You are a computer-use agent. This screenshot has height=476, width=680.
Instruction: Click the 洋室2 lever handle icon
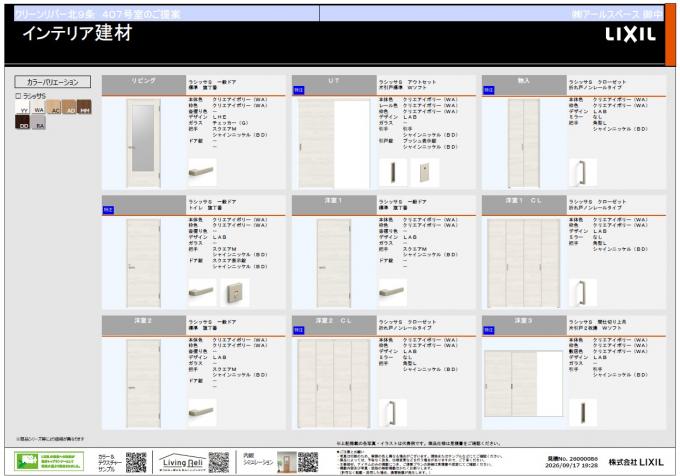pos(202,412)
